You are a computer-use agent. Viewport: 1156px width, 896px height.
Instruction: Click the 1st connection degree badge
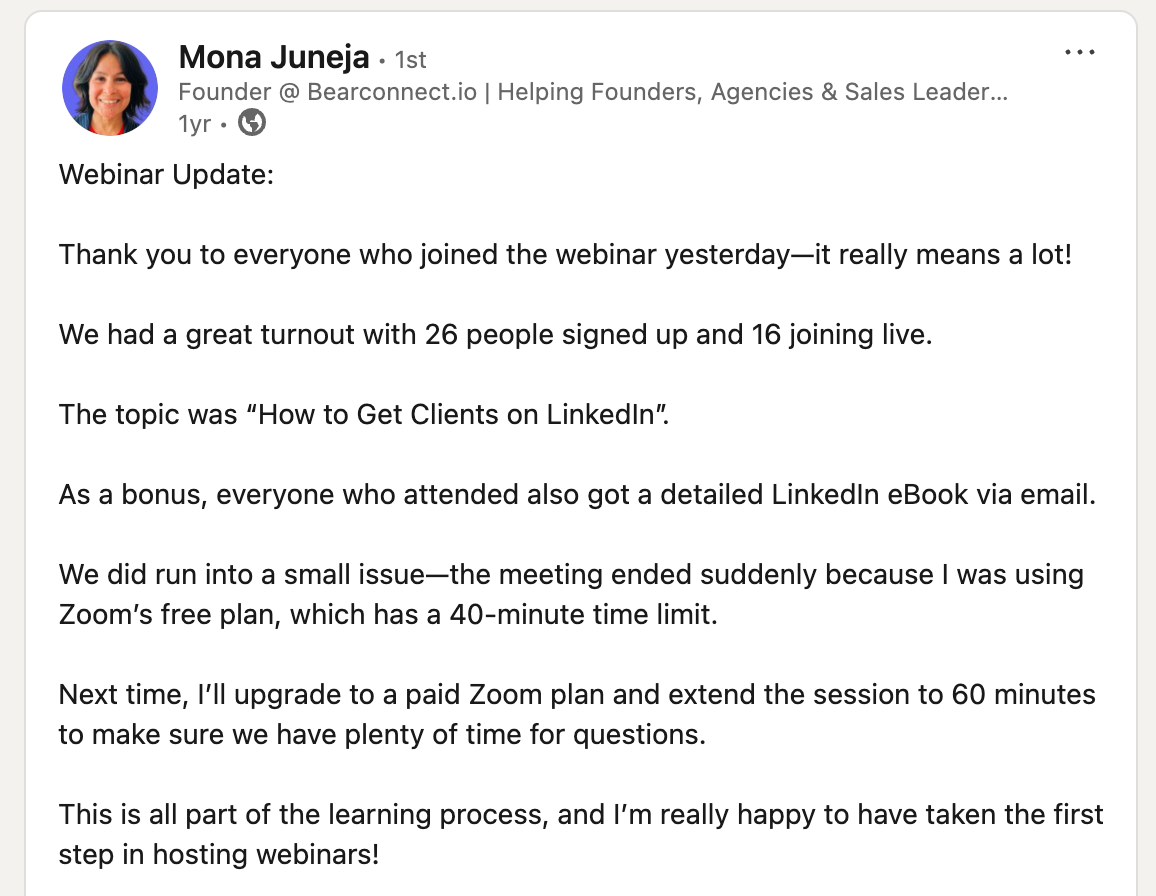[x=410, y=60]
